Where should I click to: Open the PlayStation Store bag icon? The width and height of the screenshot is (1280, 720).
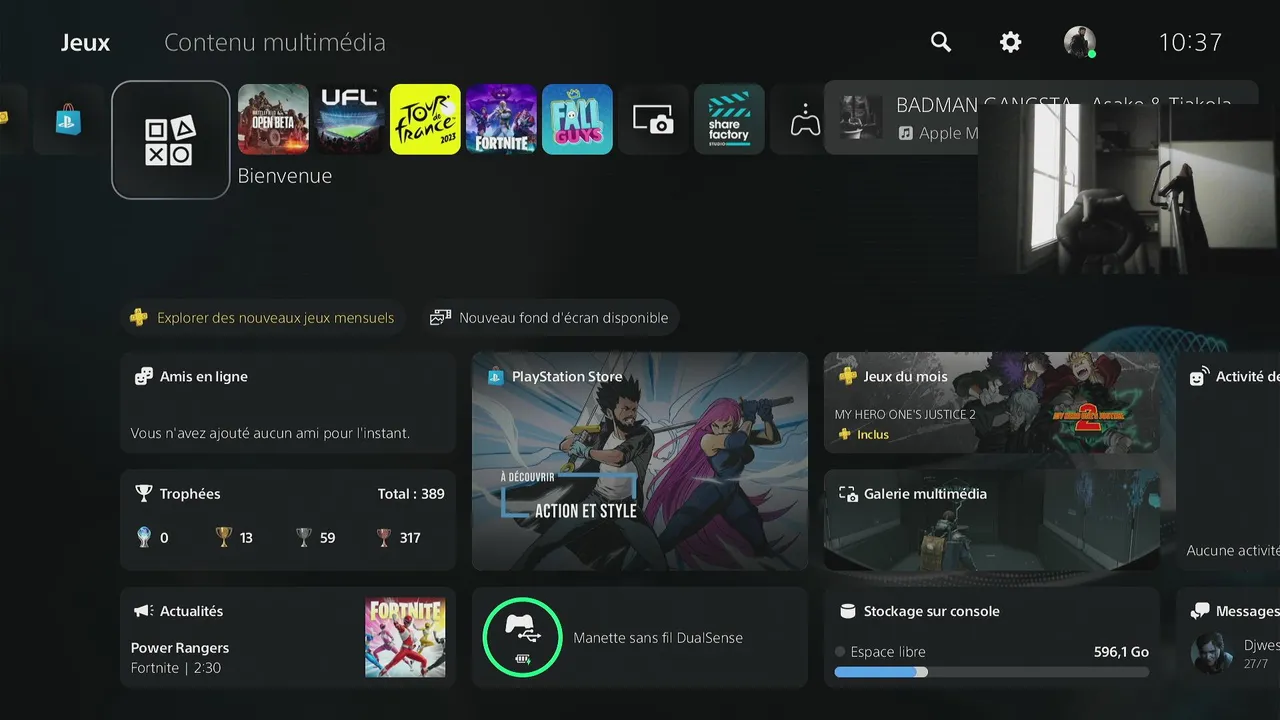(69, 120)
